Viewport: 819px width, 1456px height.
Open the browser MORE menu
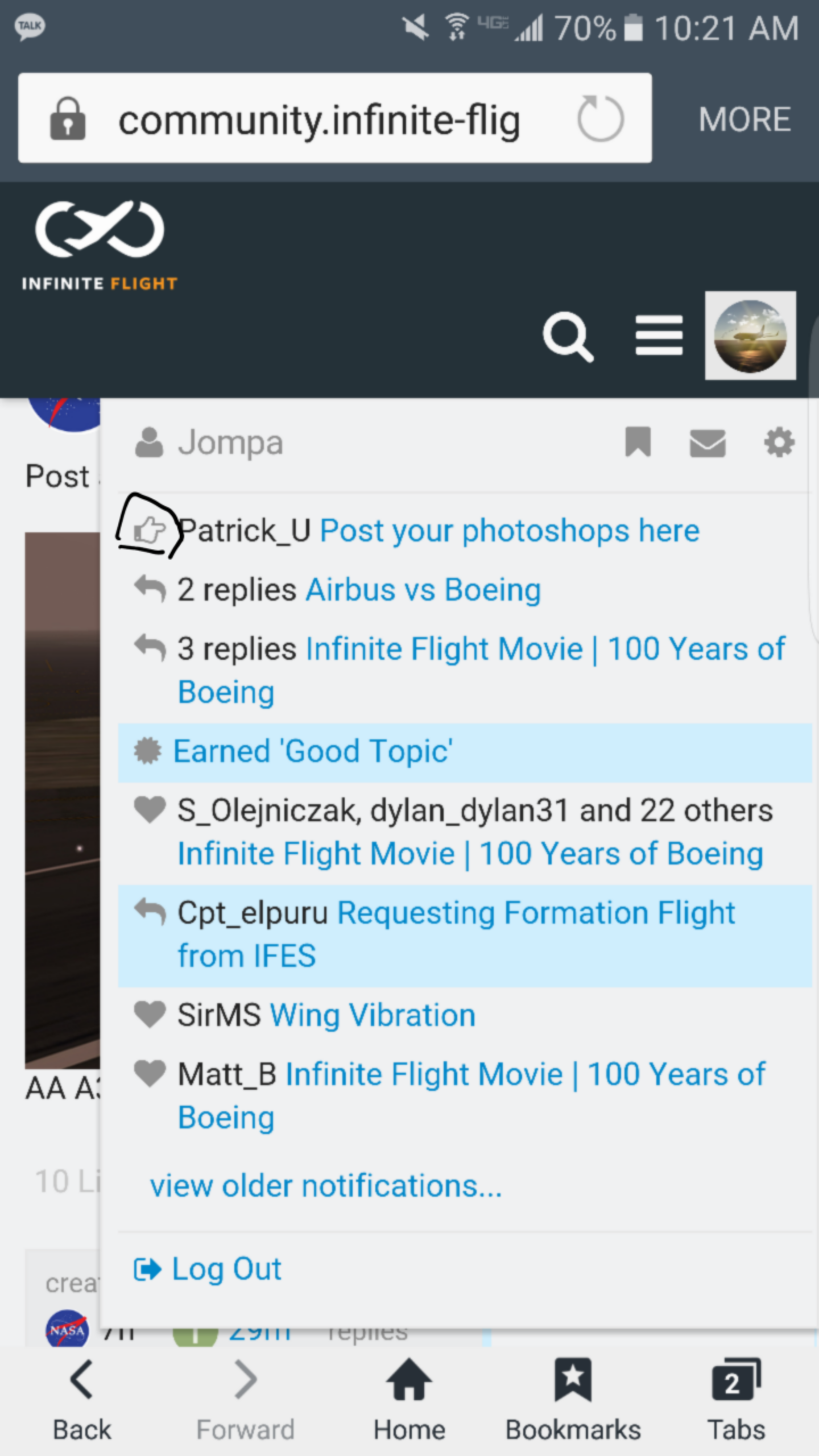[744, 119]
